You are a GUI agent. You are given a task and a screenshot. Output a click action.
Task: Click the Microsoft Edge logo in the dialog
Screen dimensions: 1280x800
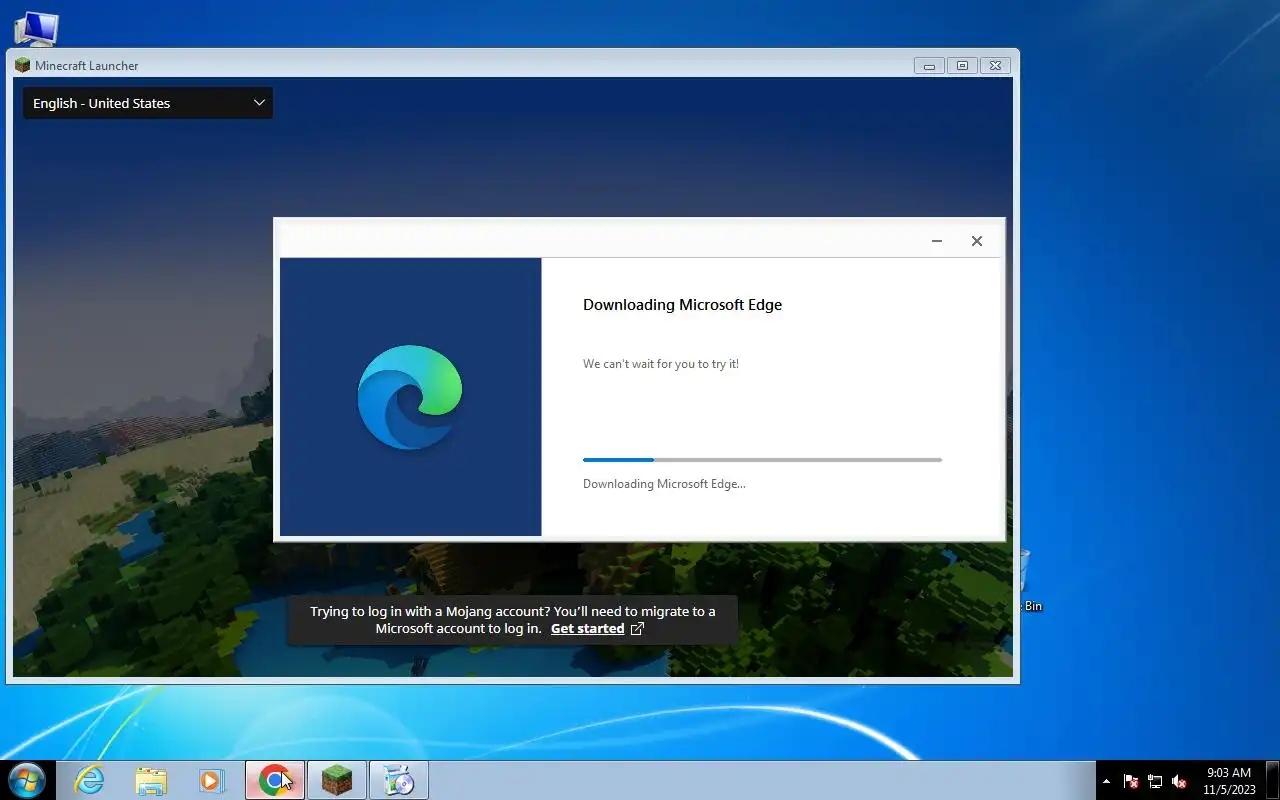(410, 397)
